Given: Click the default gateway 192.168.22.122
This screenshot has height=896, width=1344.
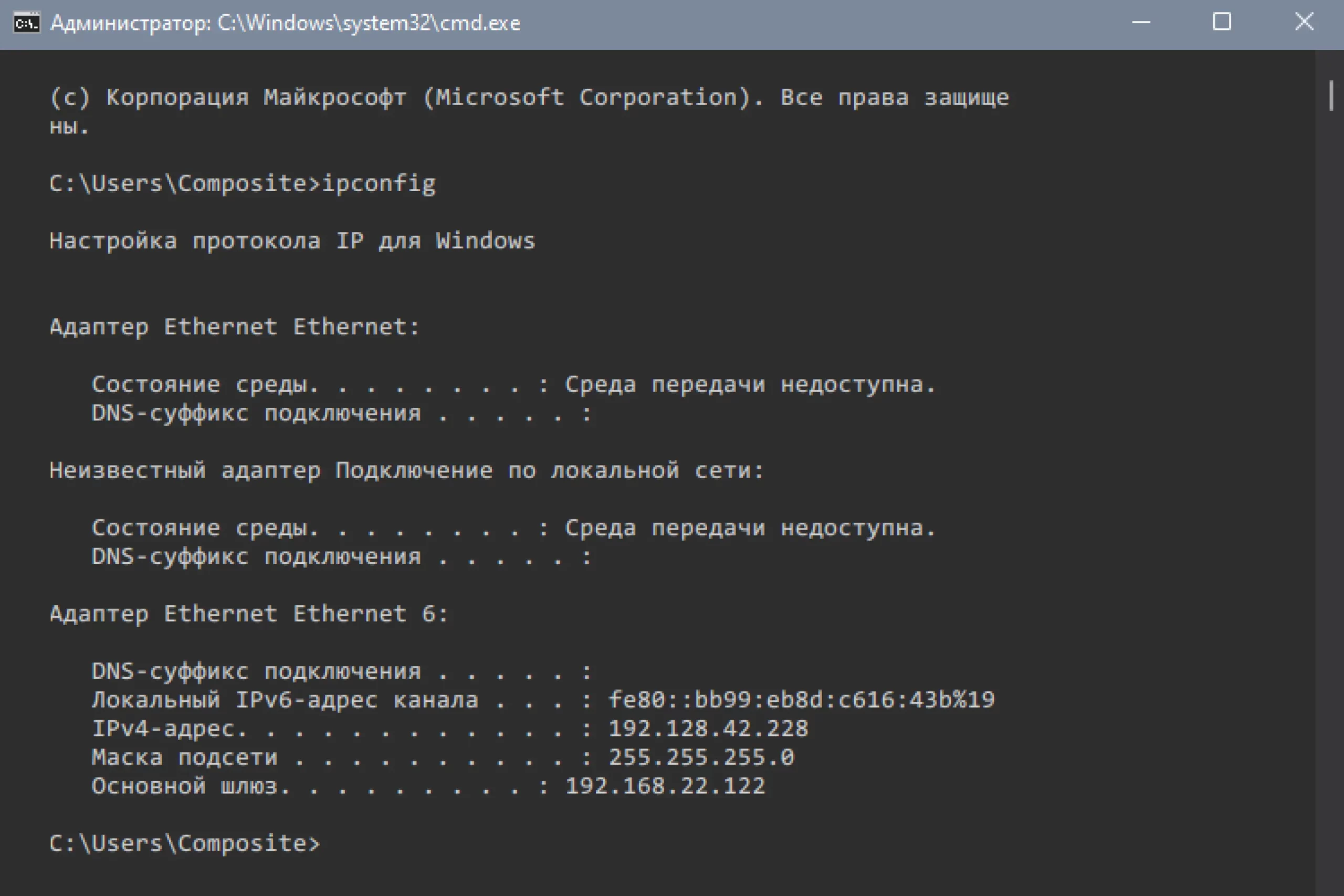Looking at the screenshot, I should pyautogui.click(x=665, y=786).
